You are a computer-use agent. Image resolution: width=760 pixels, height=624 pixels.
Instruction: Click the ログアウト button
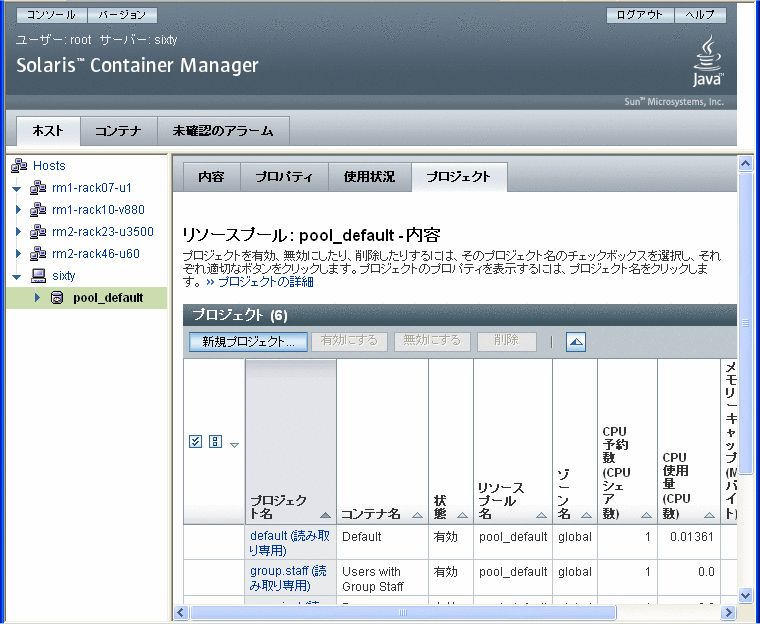tap(640, 15)
